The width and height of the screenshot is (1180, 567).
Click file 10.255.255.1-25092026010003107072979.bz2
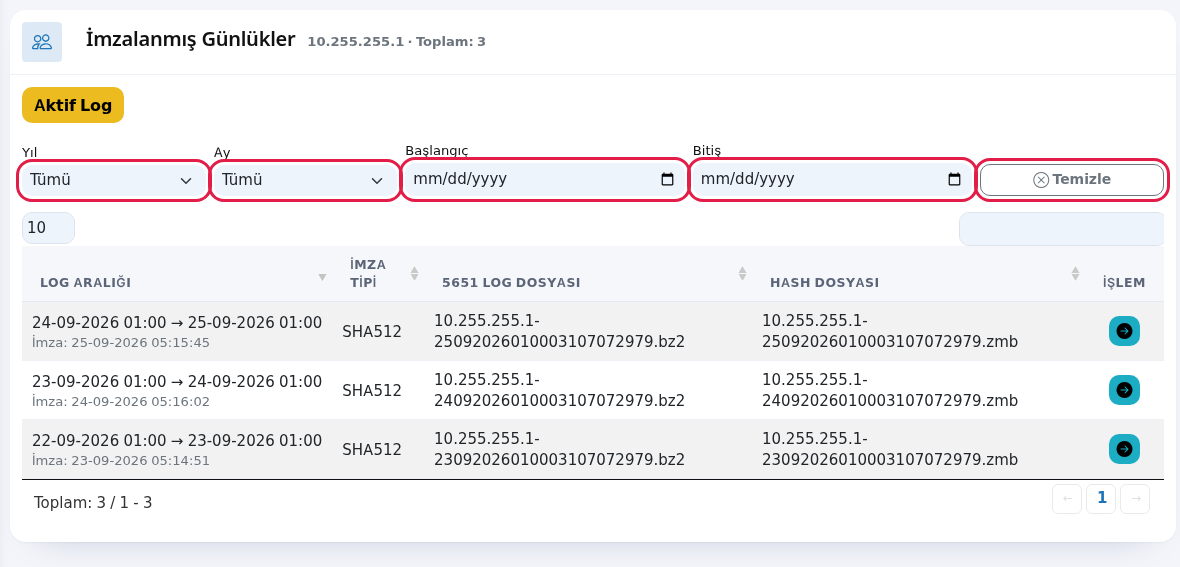[559, 331]
